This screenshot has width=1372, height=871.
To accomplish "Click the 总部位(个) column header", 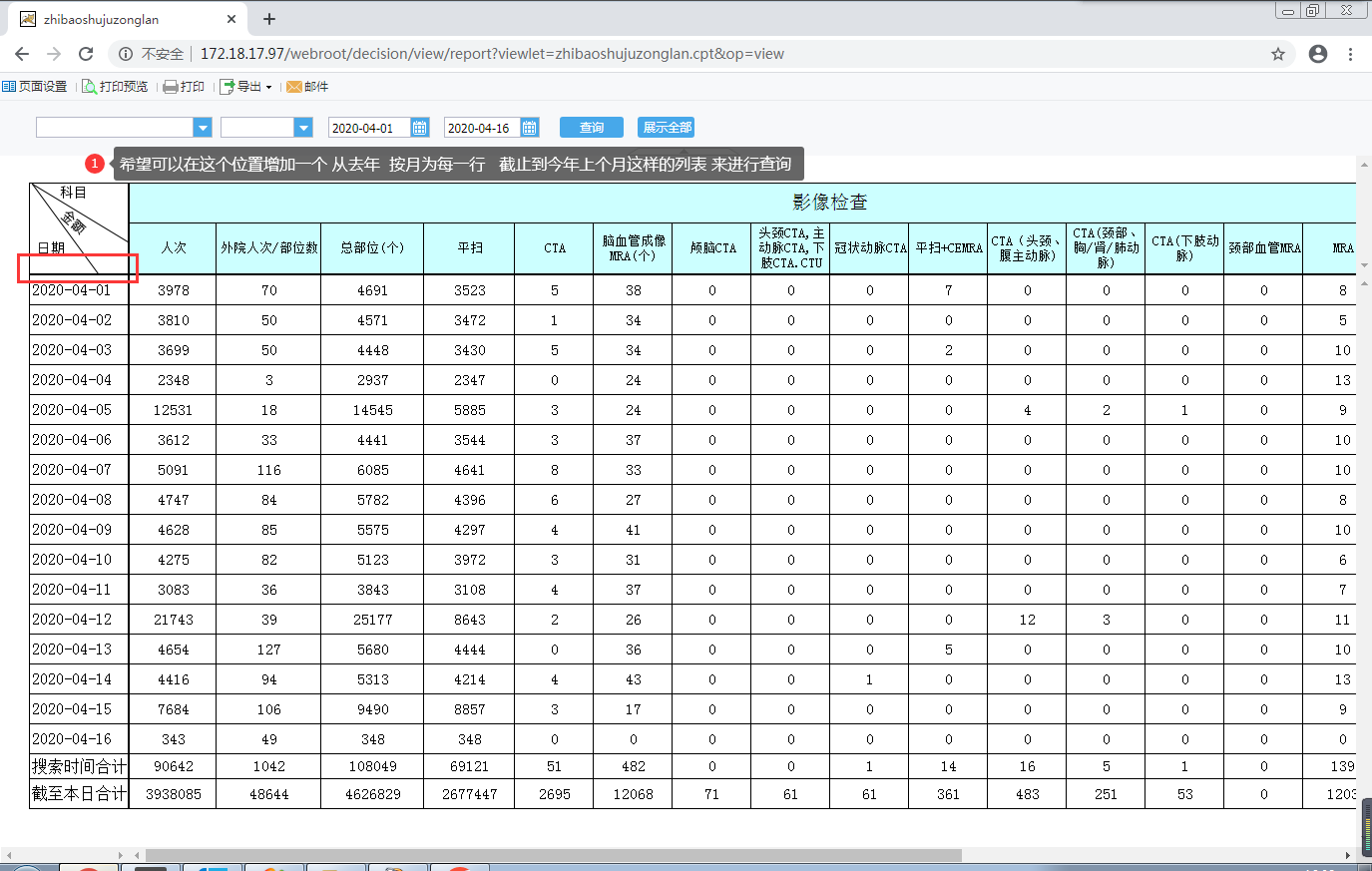I will pyautogui.click(x=372, y=248).
